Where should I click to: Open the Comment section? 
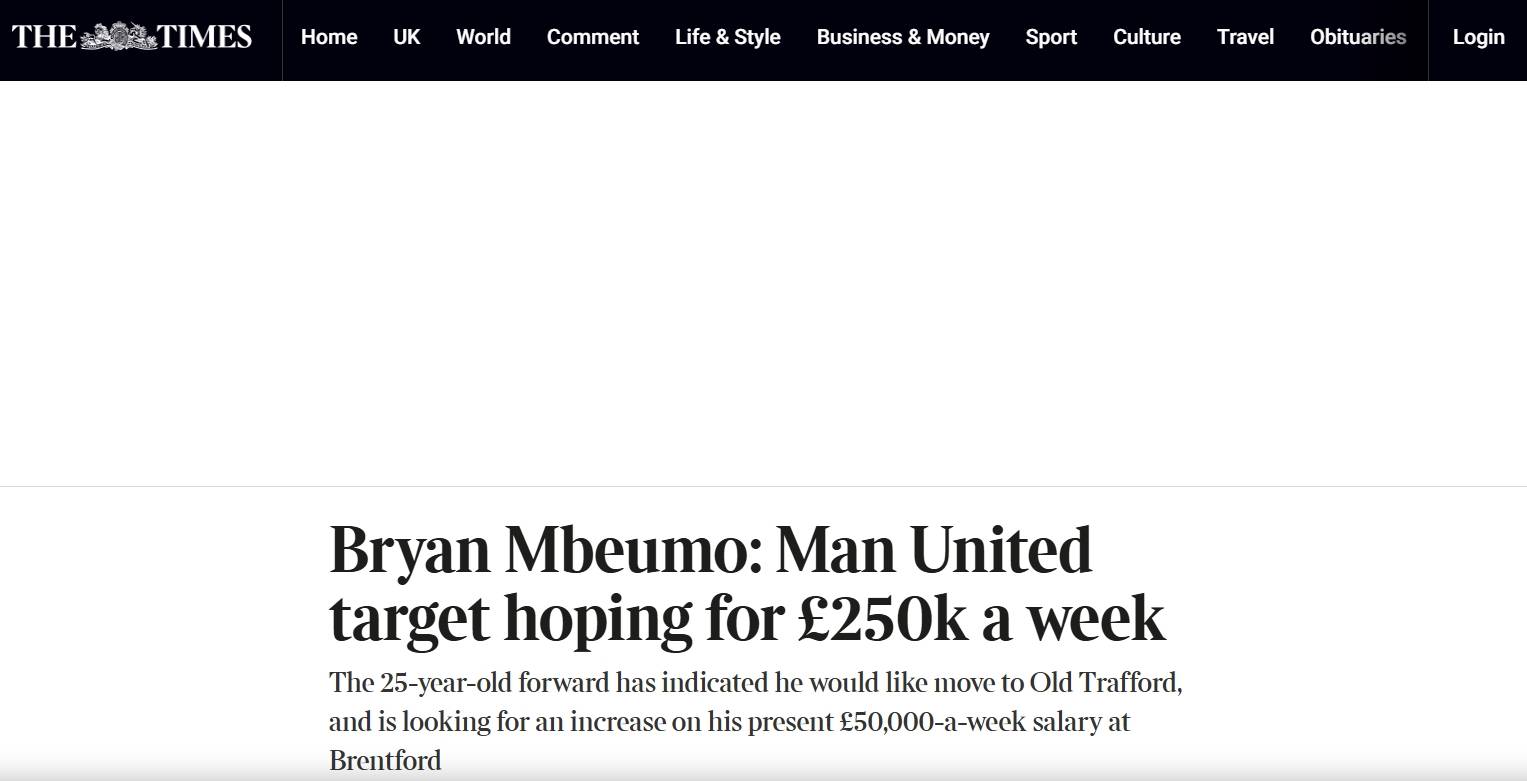click(593, 37)
